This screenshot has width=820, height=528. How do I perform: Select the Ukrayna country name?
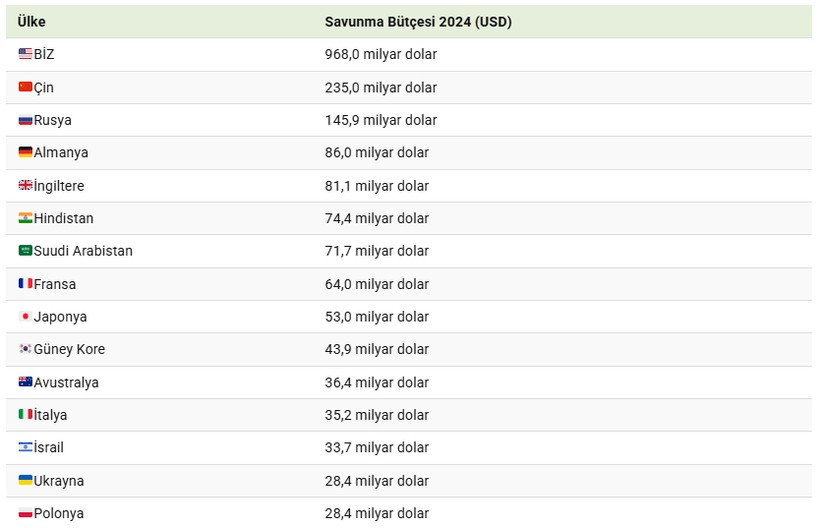click(x=59, y=481)
